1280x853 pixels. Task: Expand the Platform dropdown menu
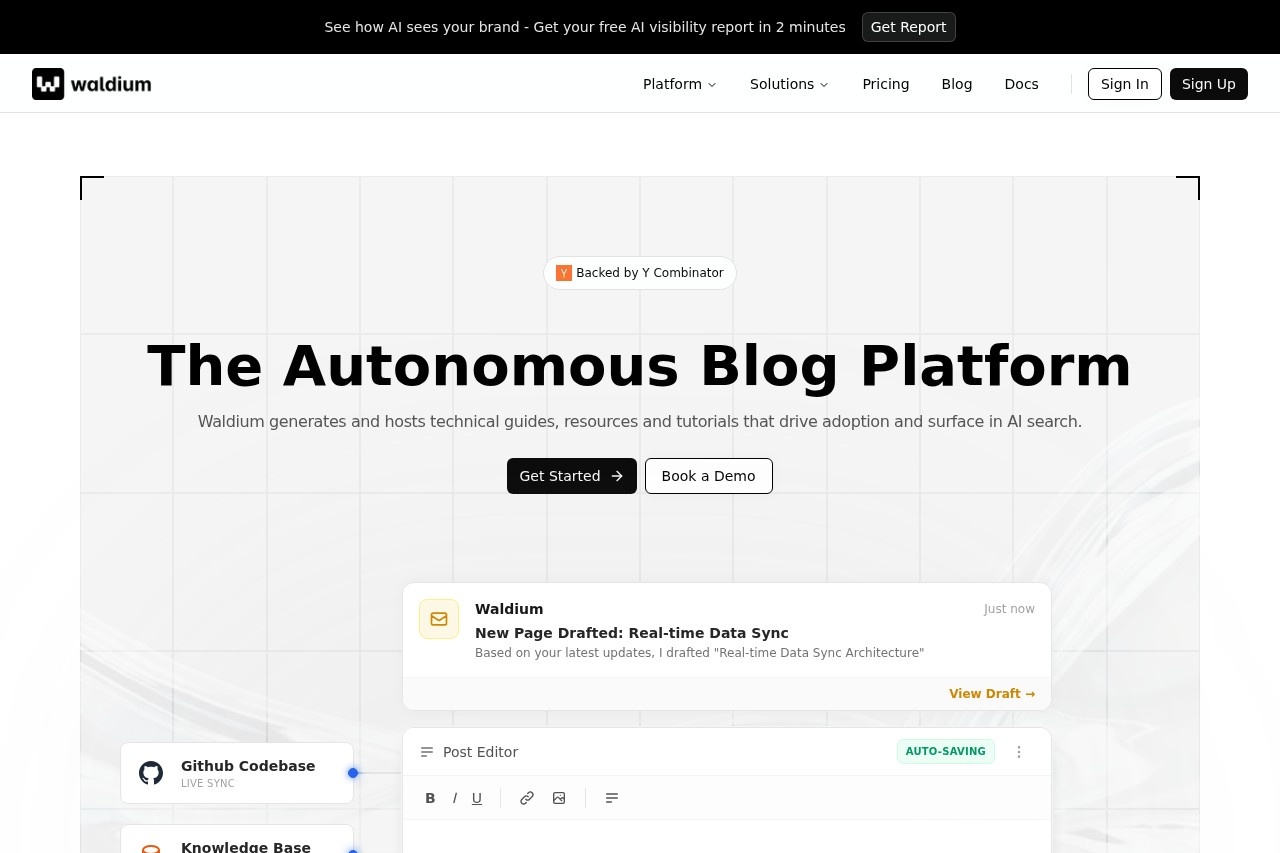(x=679, y=84)
